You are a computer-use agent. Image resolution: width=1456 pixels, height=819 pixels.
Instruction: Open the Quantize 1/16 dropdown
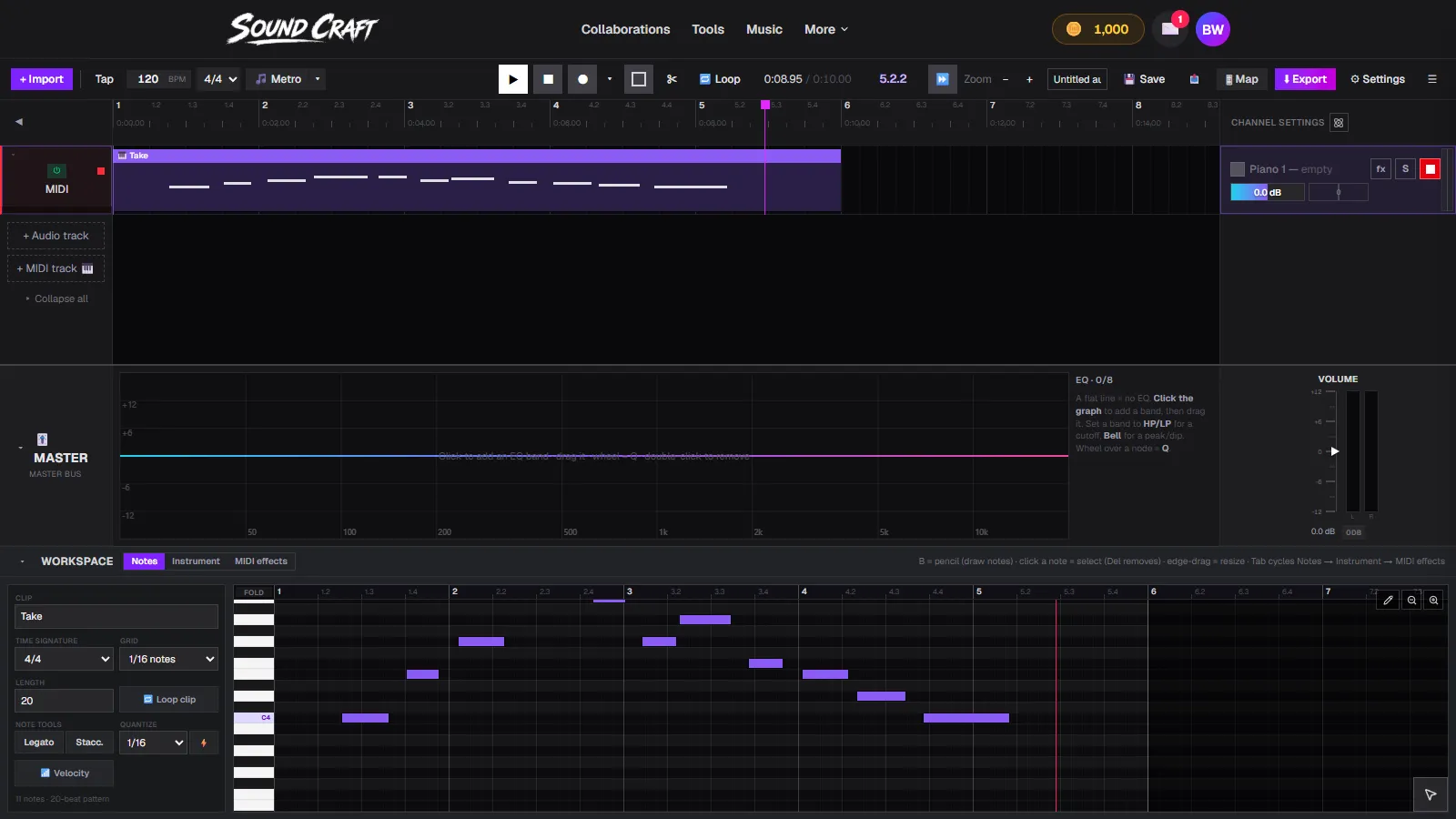tap(153, 743)
